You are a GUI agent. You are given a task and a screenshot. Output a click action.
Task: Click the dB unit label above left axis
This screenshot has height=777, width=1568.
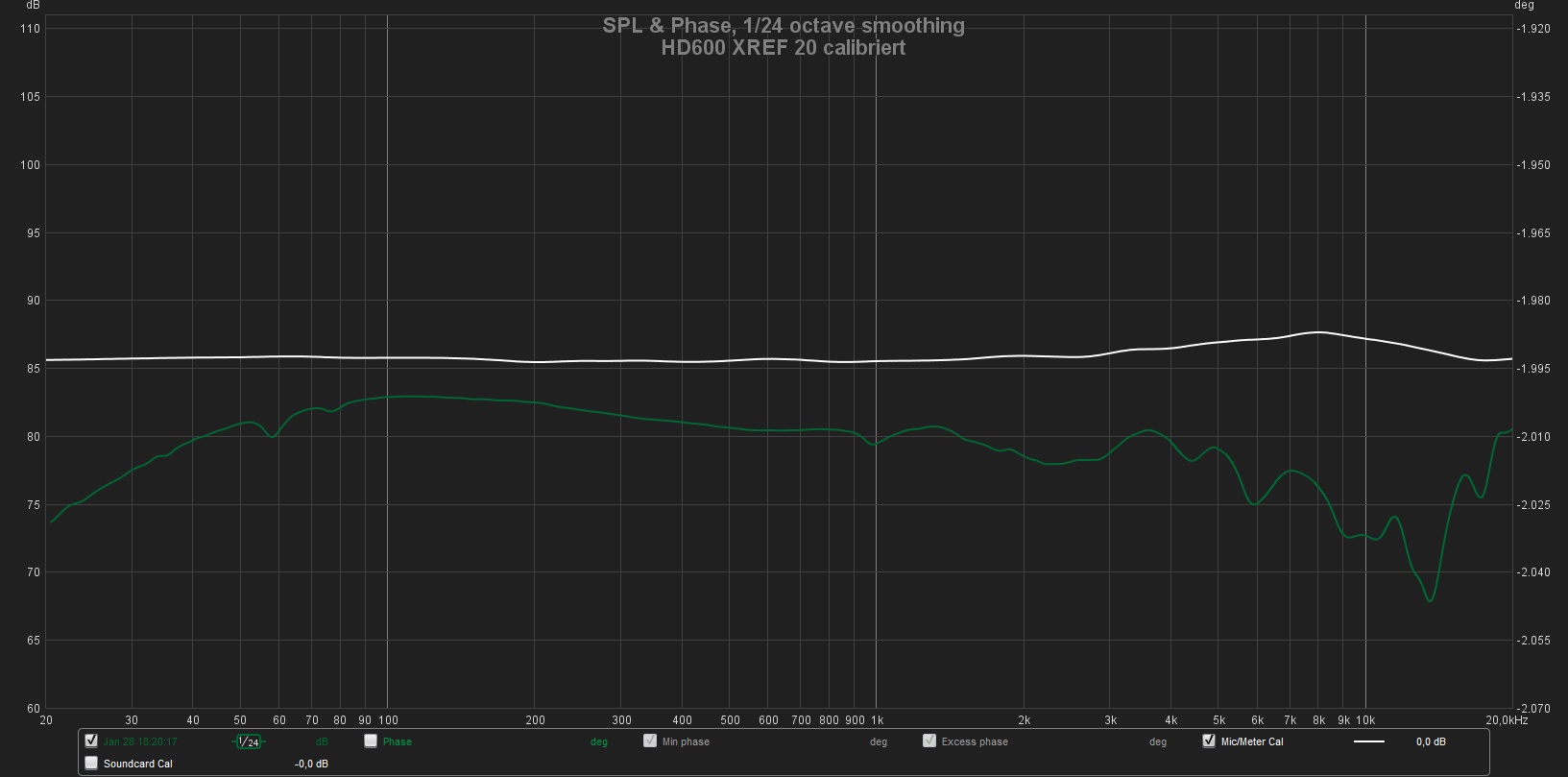[33, 5]
